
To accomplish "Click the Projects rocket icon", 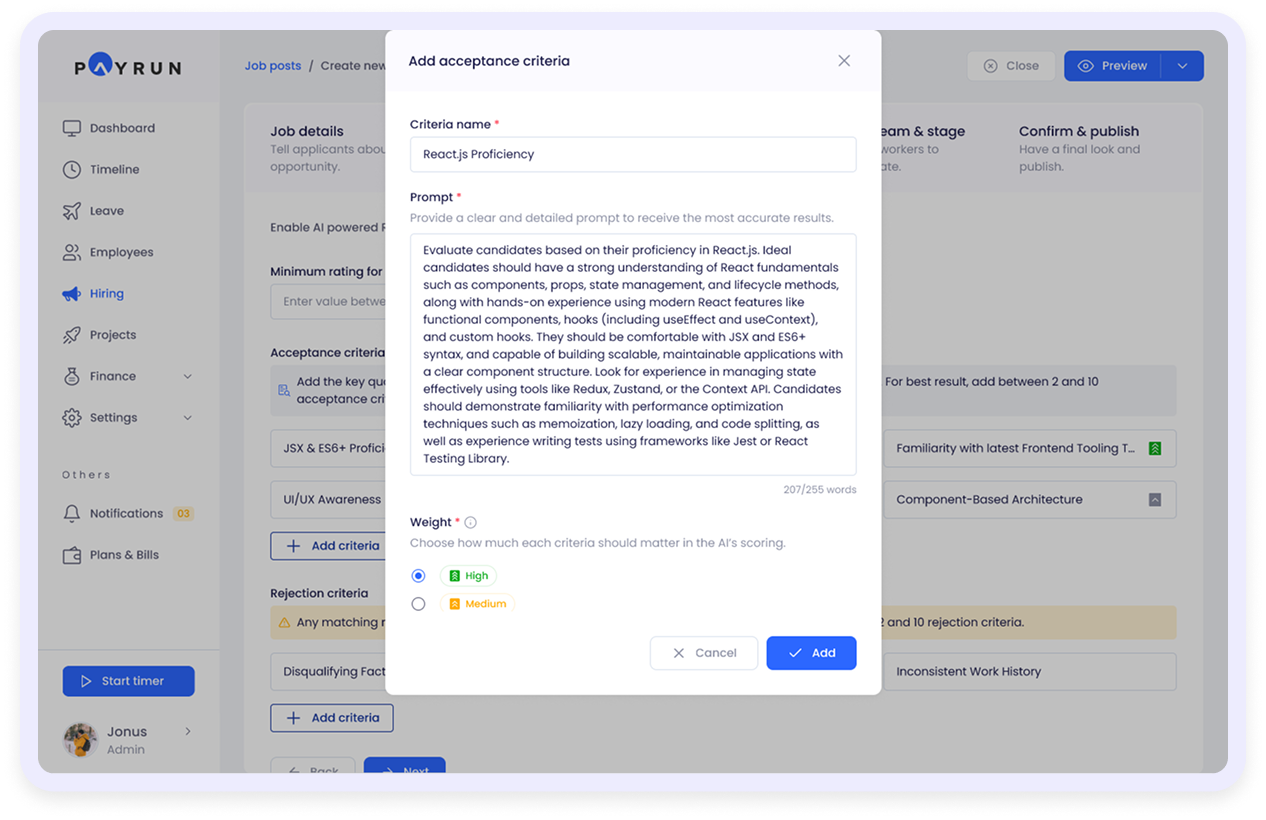I will click(x=72, y=335).
